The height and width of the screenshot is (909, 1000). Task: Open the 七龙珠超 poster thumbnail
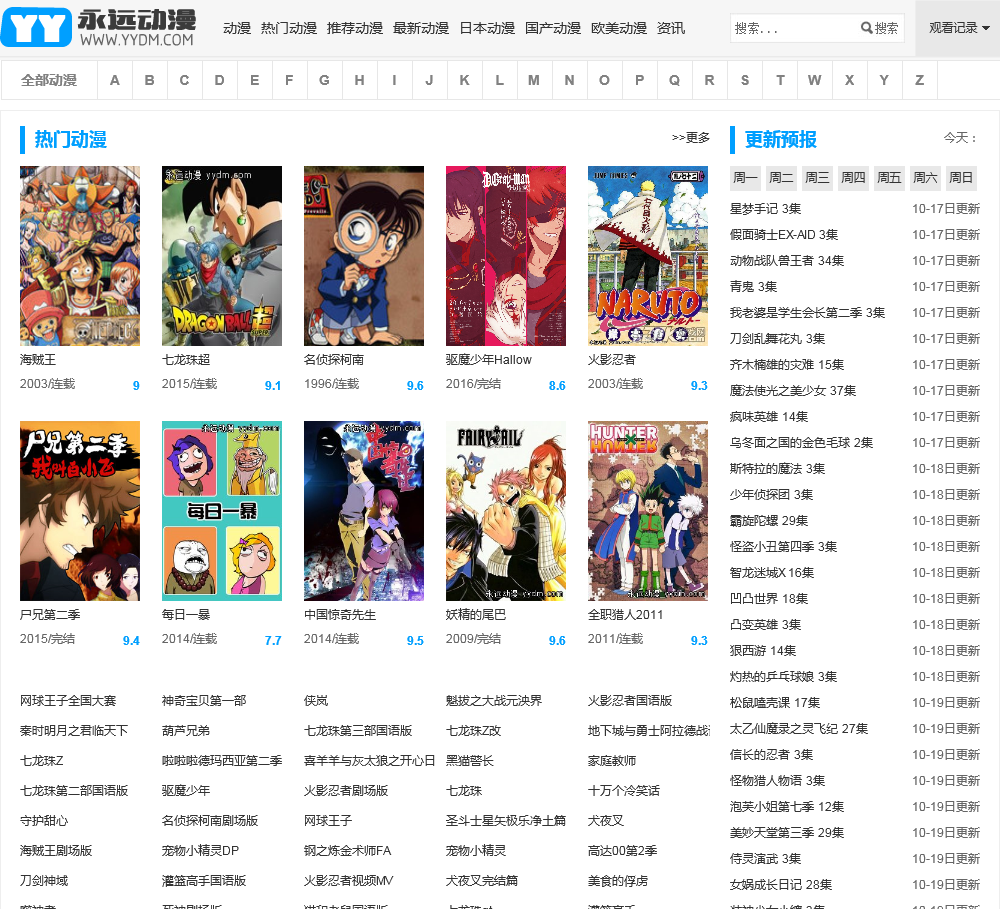click(222, 256)
